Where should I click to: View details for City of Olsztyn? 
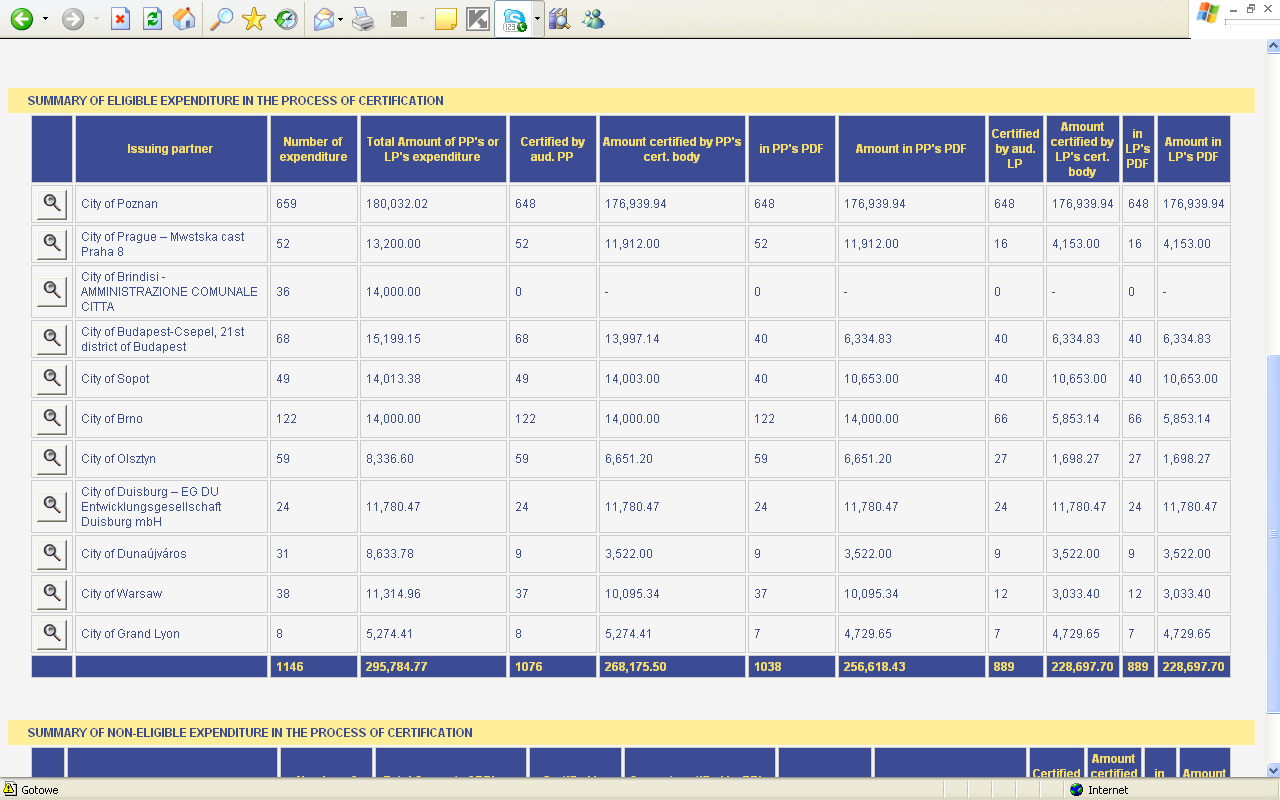click(x=51, y=457)
